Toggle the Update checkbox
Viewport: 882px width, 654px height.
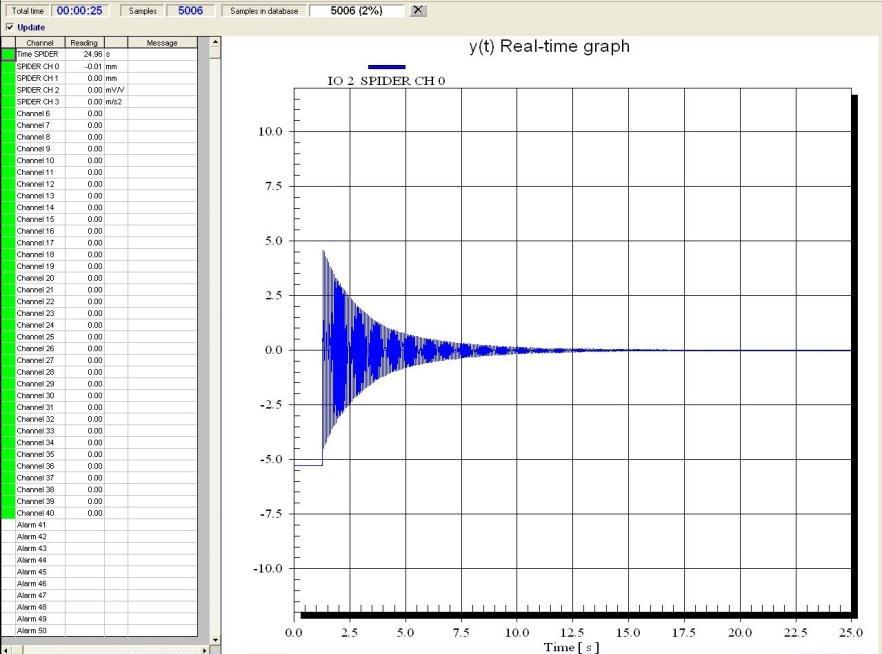pyautogui.click(x=10, y=27)
